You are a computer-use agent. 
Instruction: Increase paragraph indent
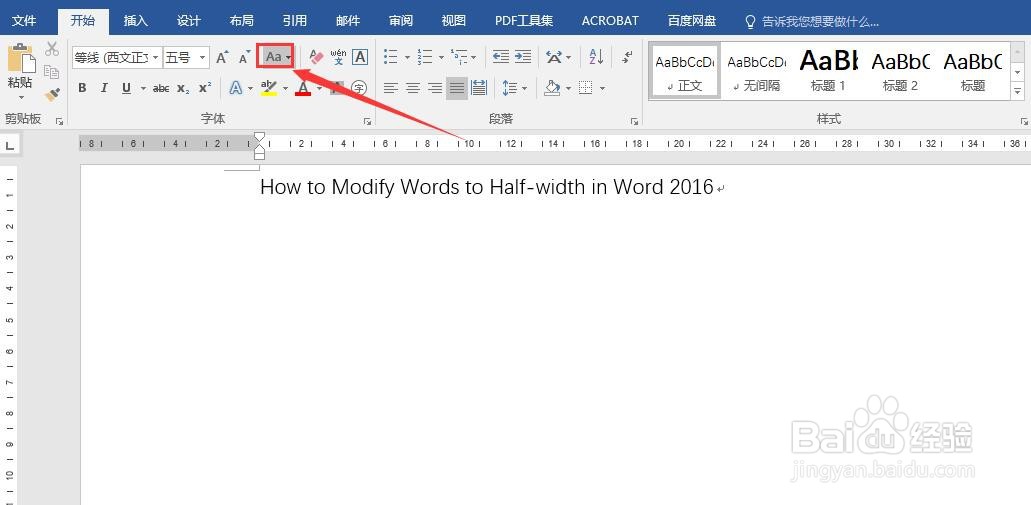coord(523,57)
